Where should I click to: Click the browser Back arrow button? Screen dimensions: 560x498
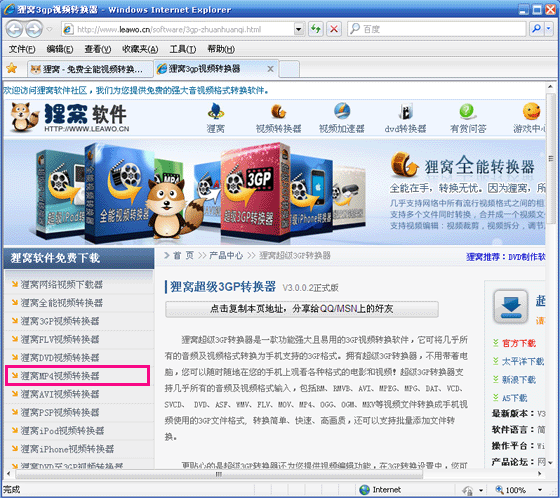point(15,29)
